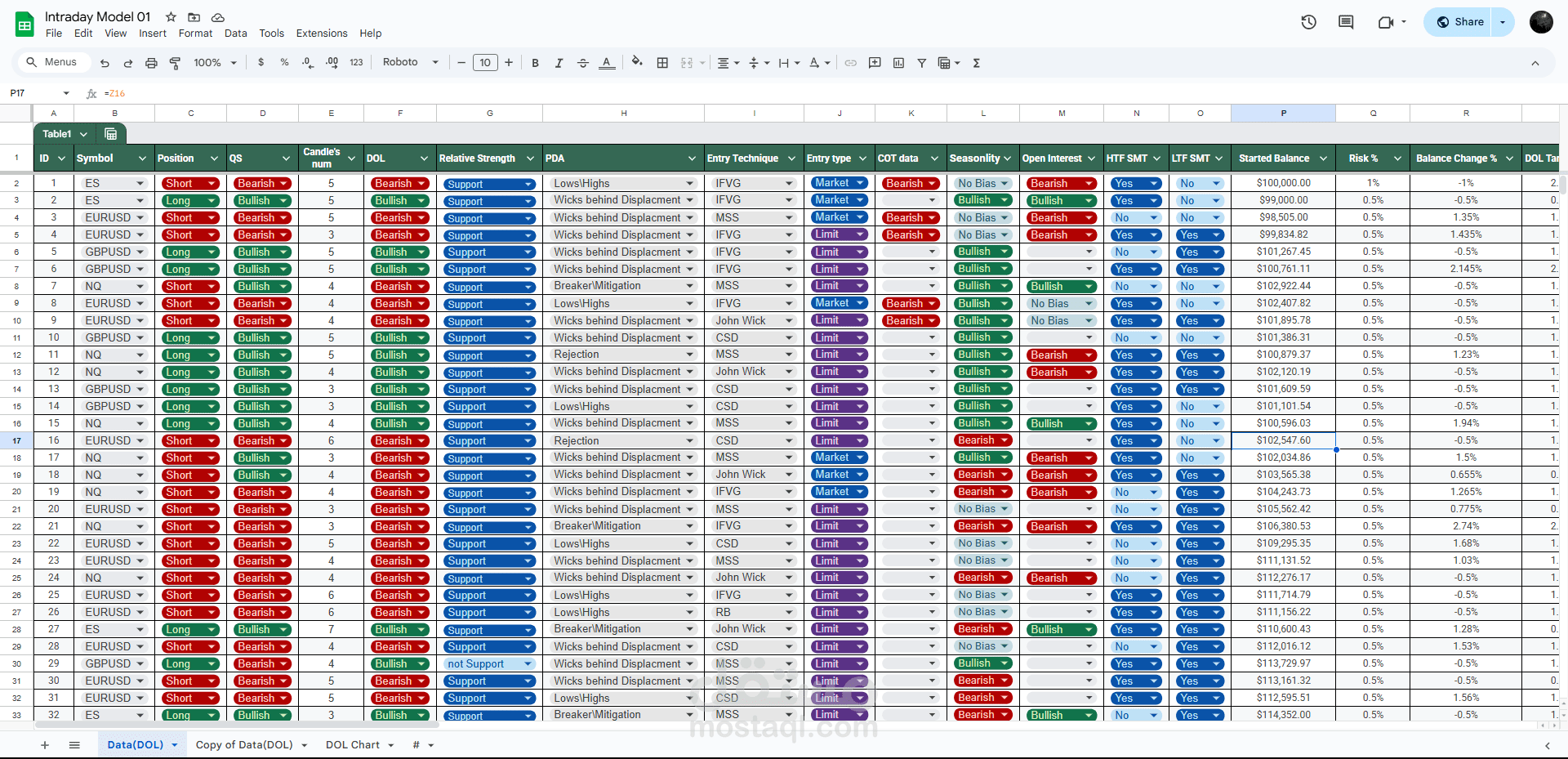
Task: Click the redo arrow icon
Action: [x=128, y=63]
